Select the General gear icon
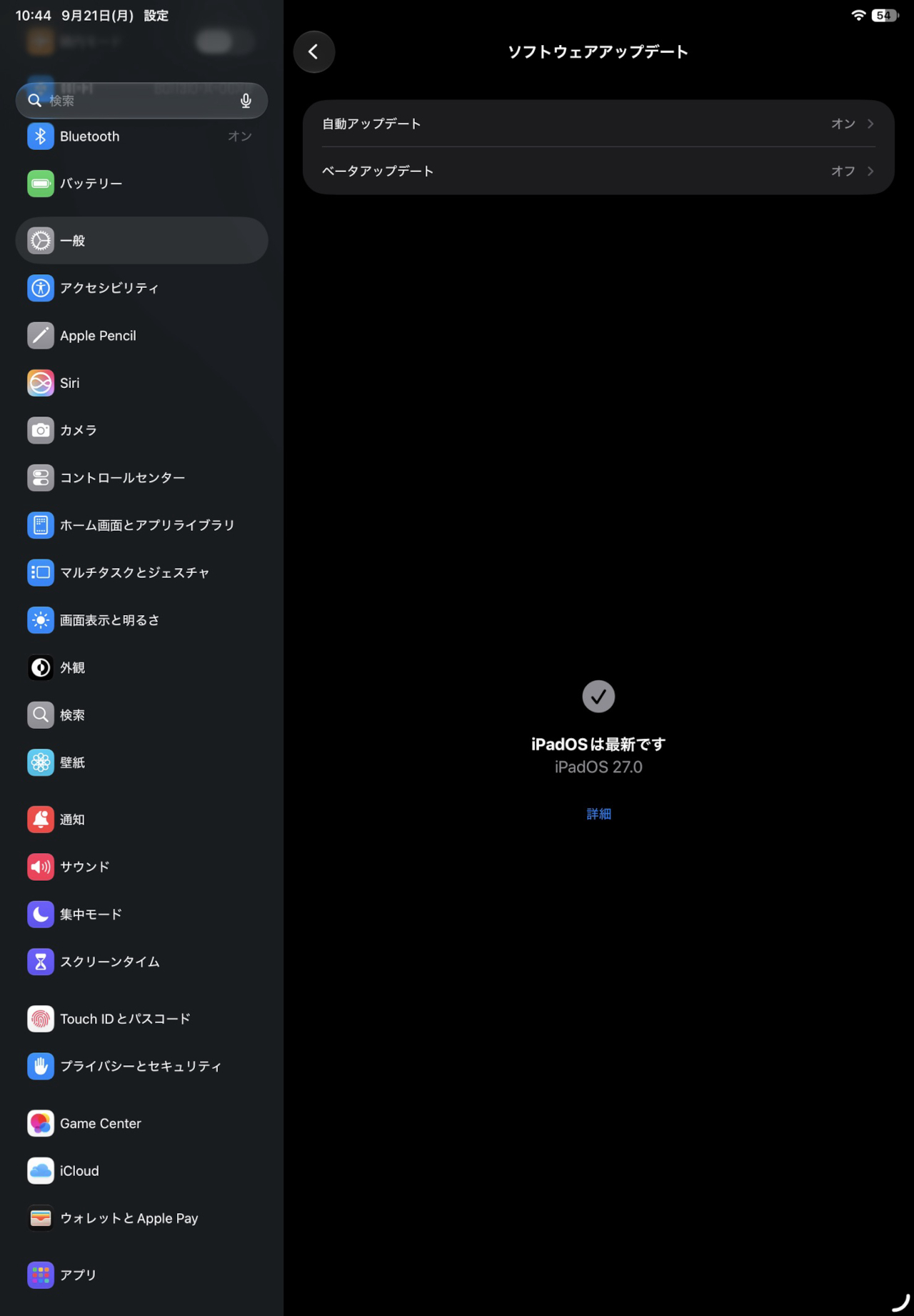This screenshot has height=1316, width=914. [41, 241]
